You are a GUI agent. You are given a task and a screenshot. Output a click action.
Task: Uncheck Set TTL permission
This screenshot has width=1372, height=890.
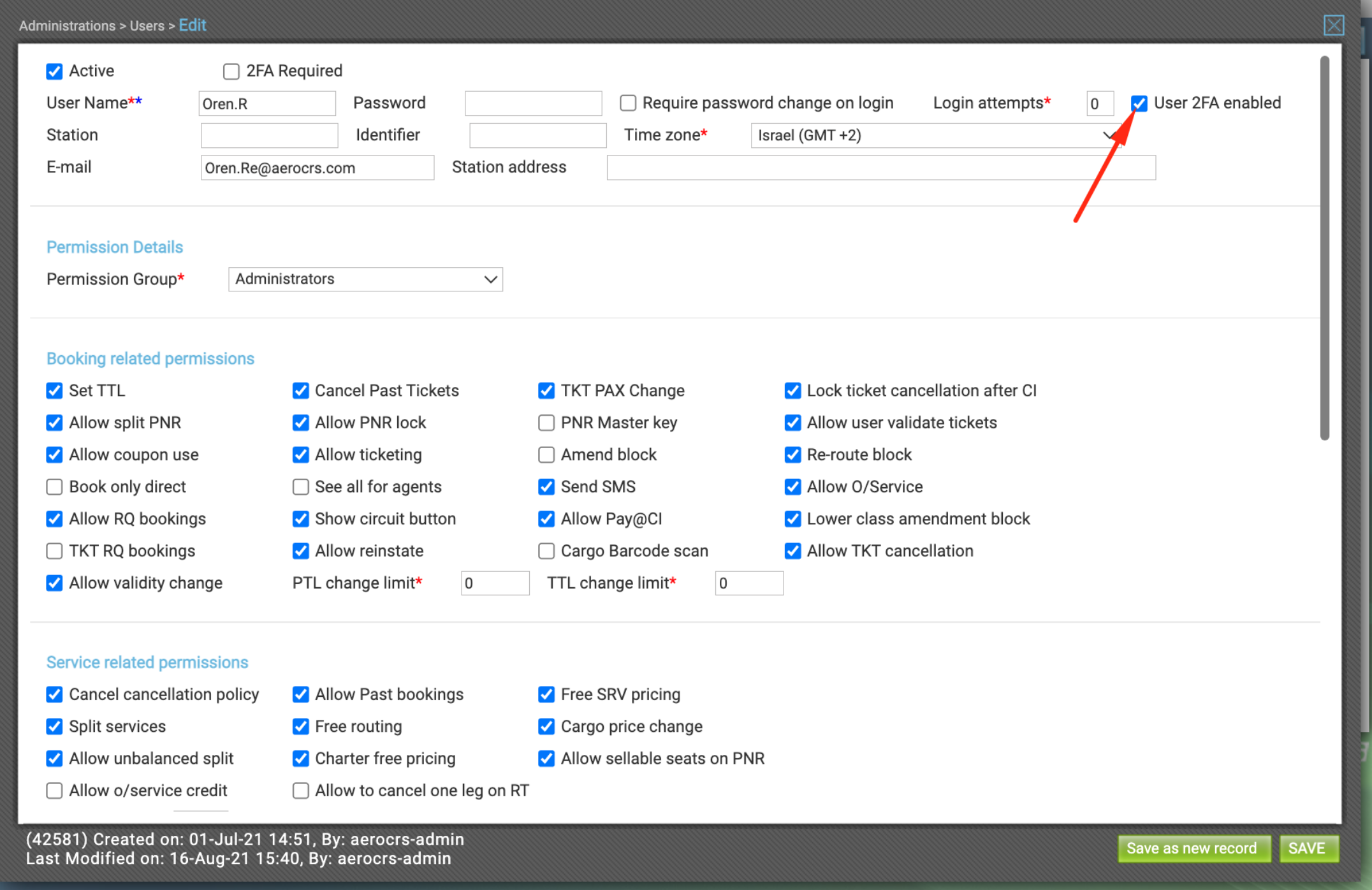point(55,391)
